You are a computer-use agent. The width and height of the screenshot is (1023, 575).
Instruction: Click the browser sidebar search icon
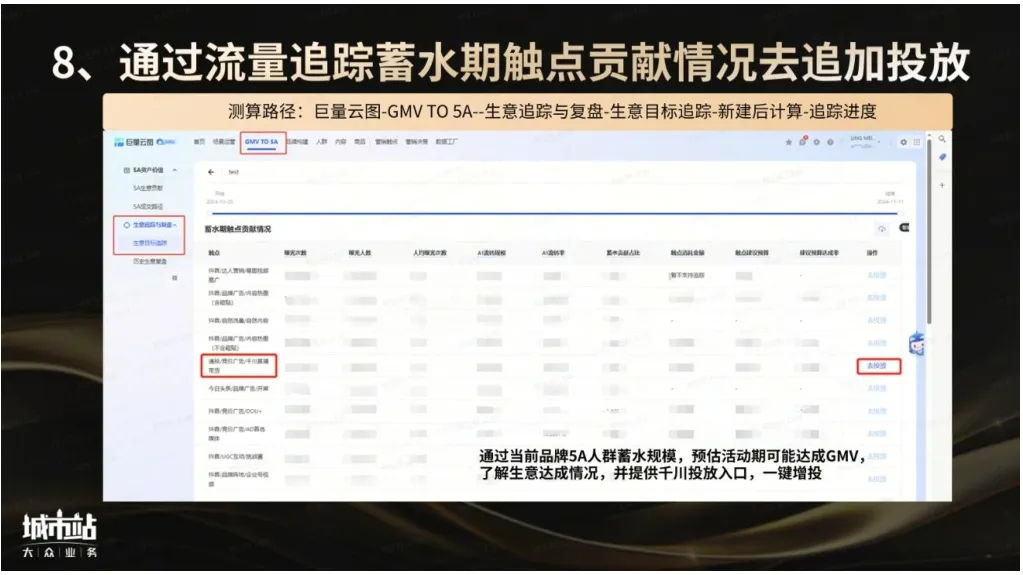(x=942, y=139)
